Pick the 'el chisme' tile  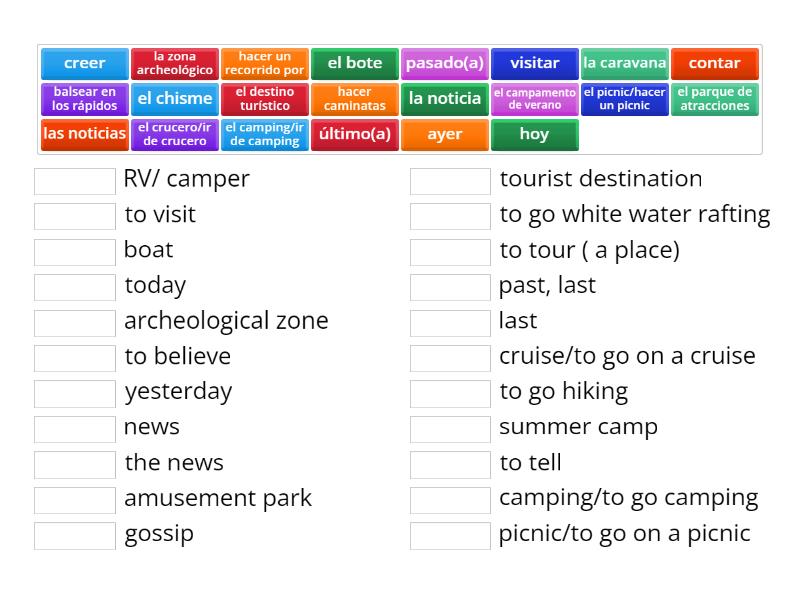pos(175,99)
